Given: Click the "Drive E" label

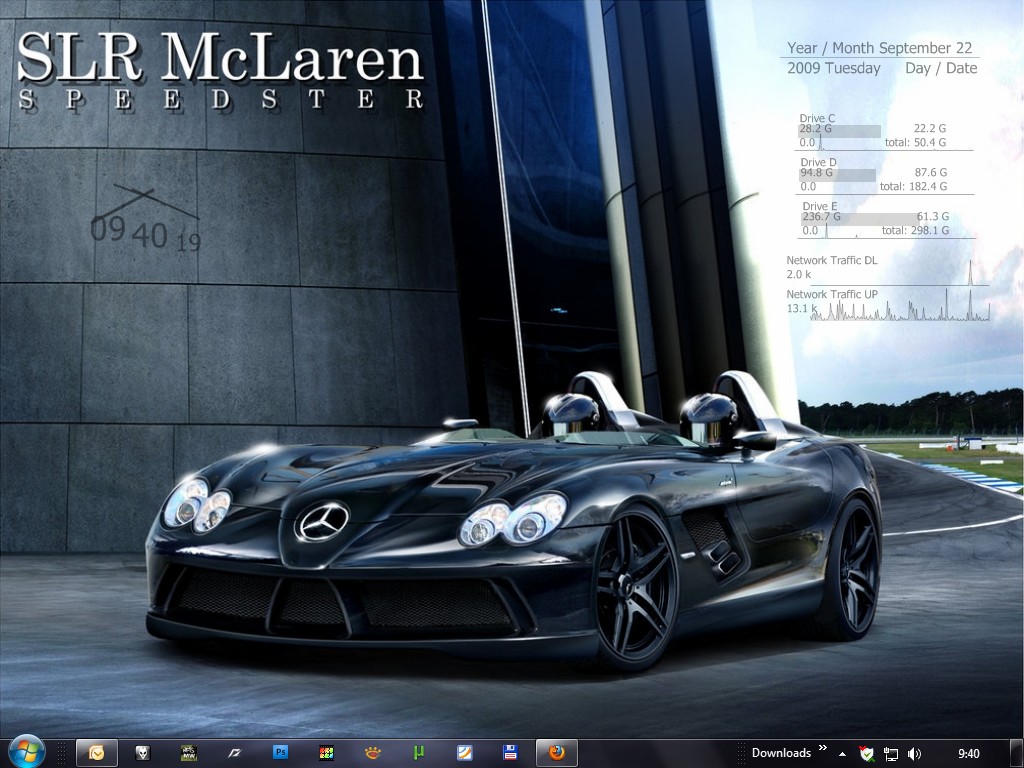Looking at the screenshot, I should 820,206.
